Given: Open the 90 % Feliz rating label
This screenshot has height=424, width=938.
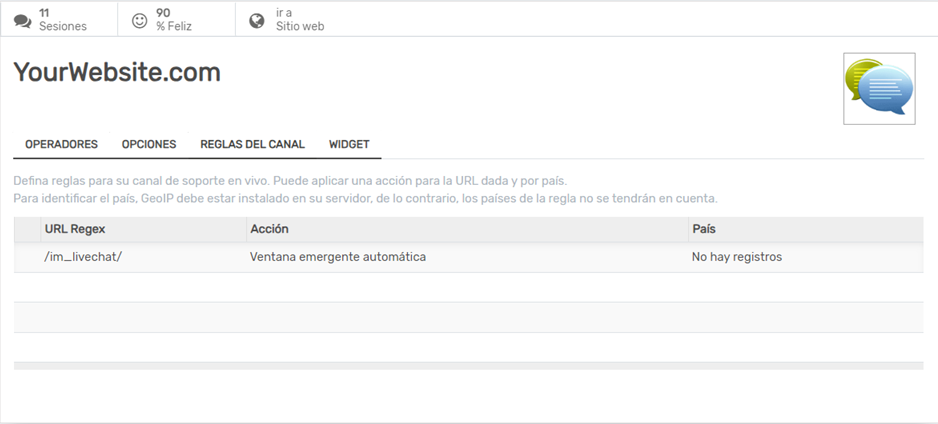Looking at the screenshot, I should point(174,20).
